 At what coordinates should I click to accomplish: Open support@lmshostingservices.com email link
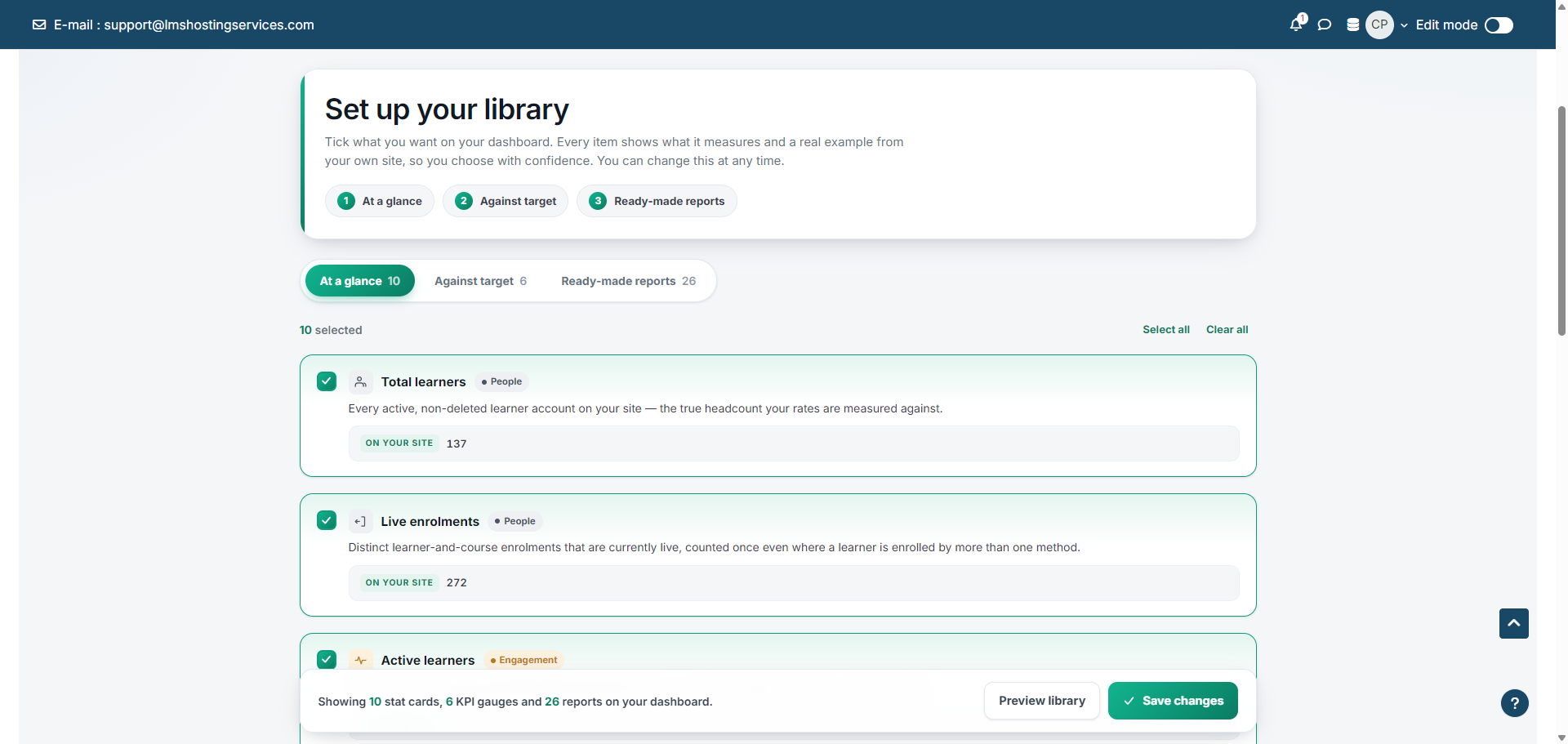click(209, 25)
